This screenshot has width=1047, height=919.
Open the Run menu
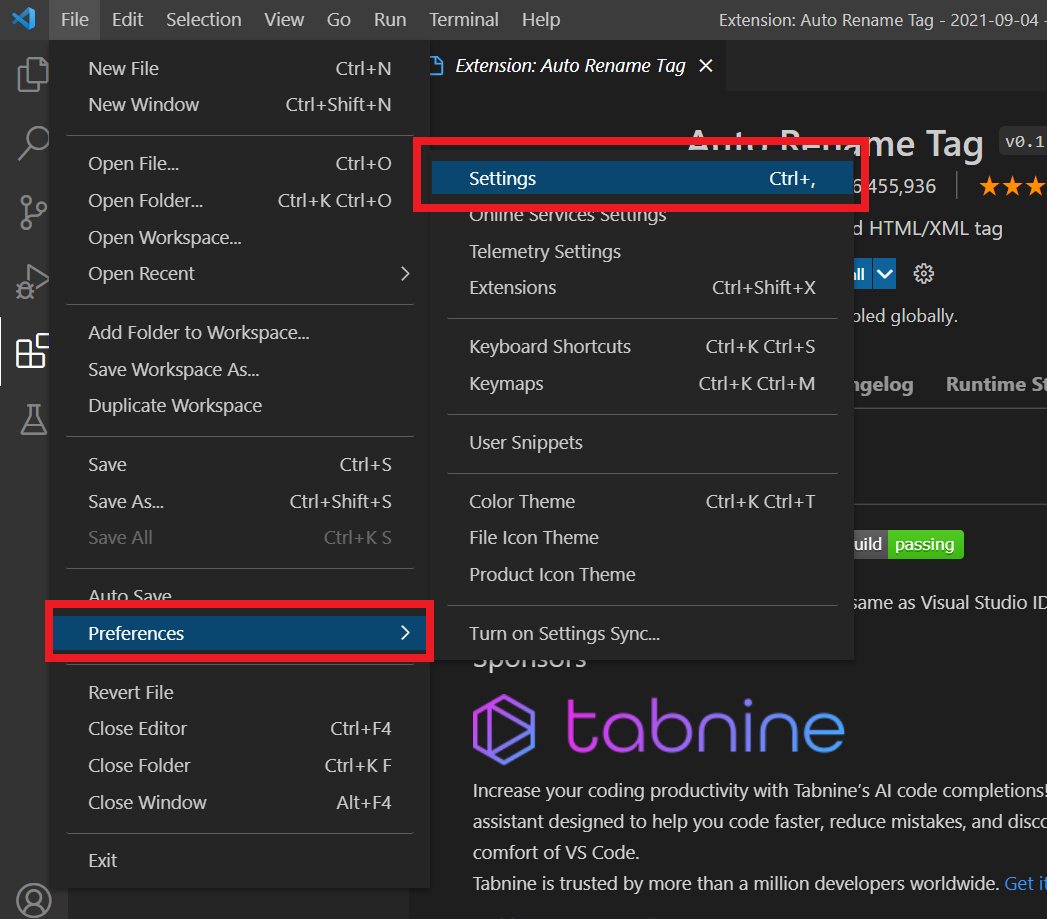[390, 20]
